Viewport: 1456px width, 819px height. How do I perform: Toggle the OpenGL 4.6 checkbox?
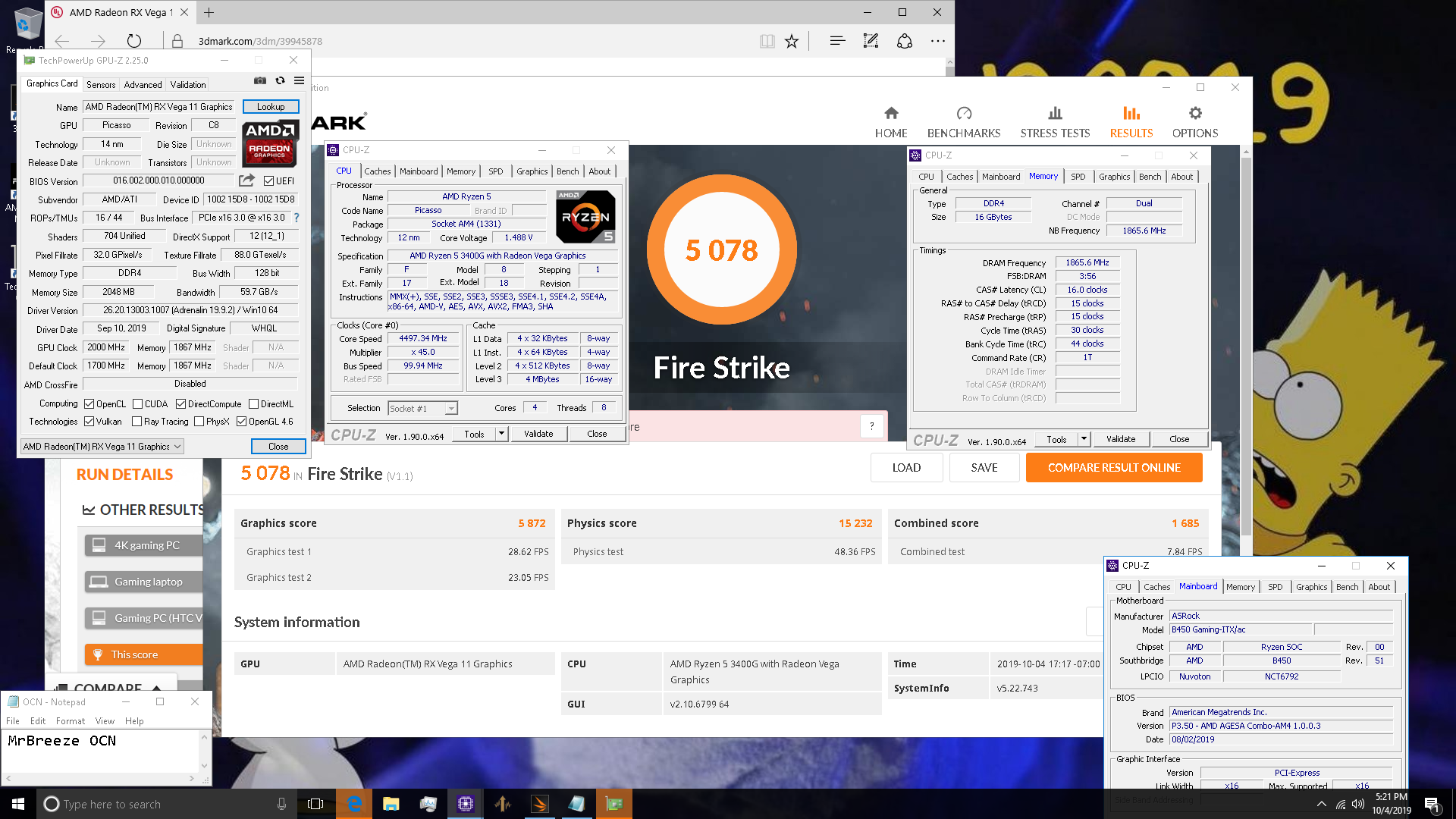241,422
